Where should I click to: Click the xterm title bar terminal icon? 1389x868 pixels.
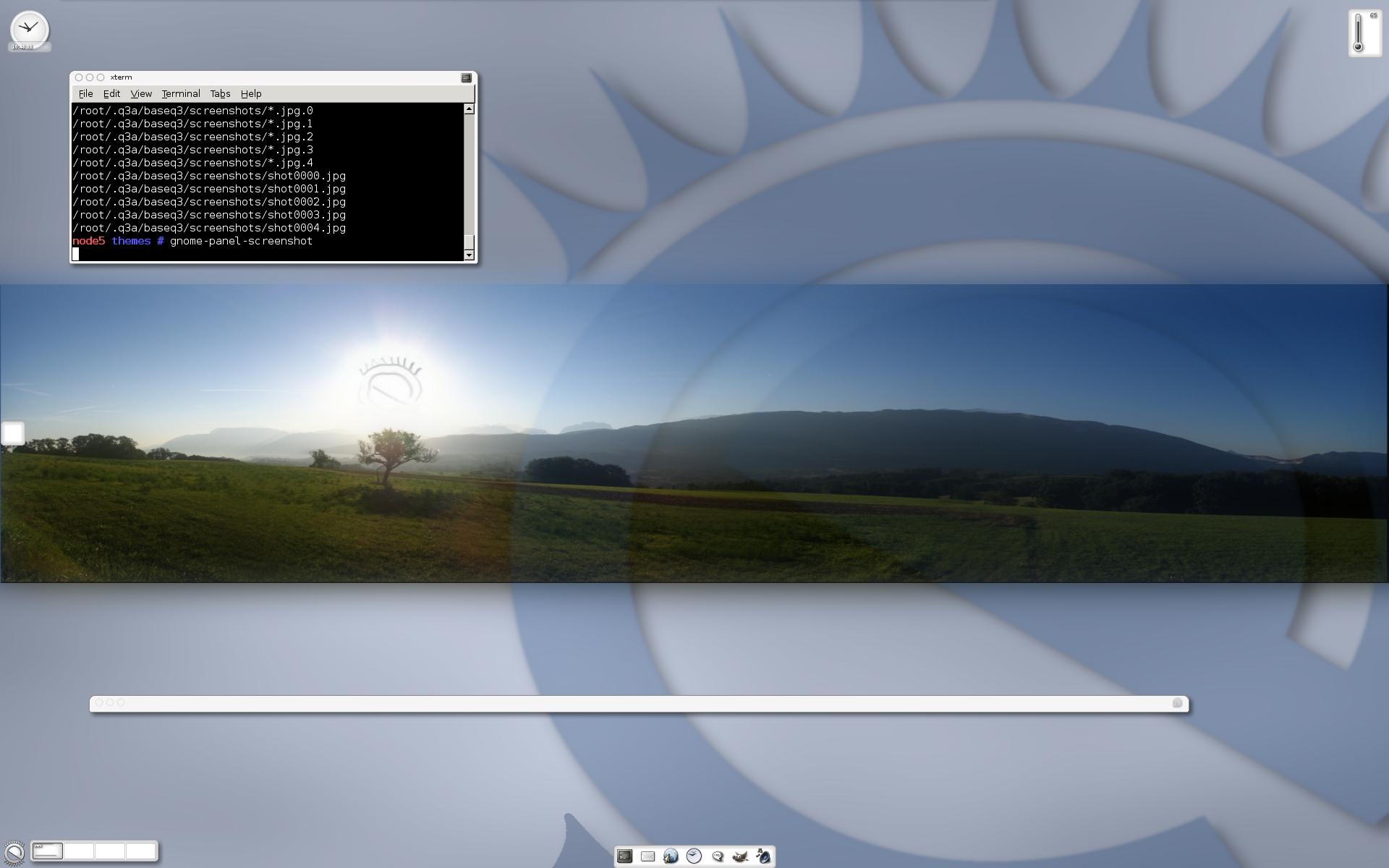(x=466, y=77)
